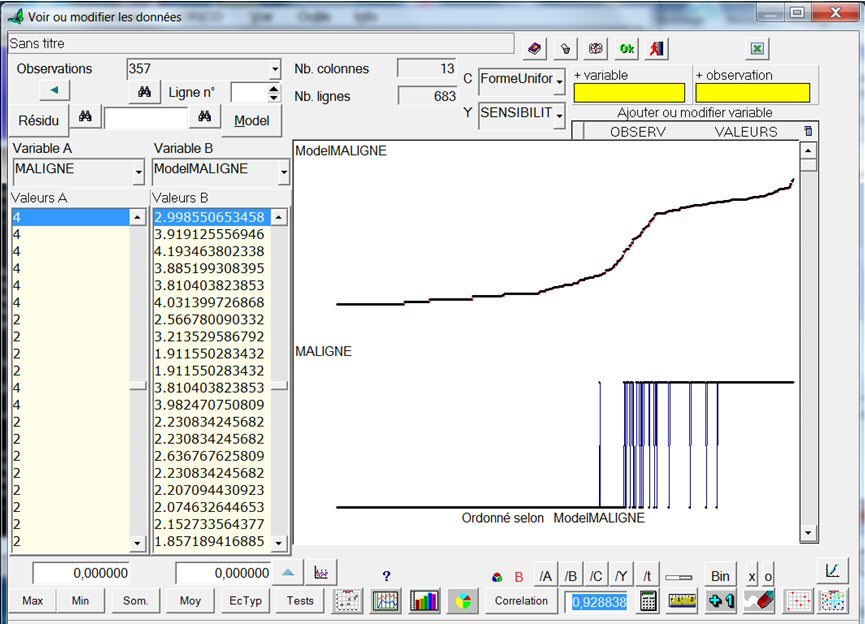Open the C FormeUnifor dropdown
This screenshot has height=624, width=865.
(560, 80)
